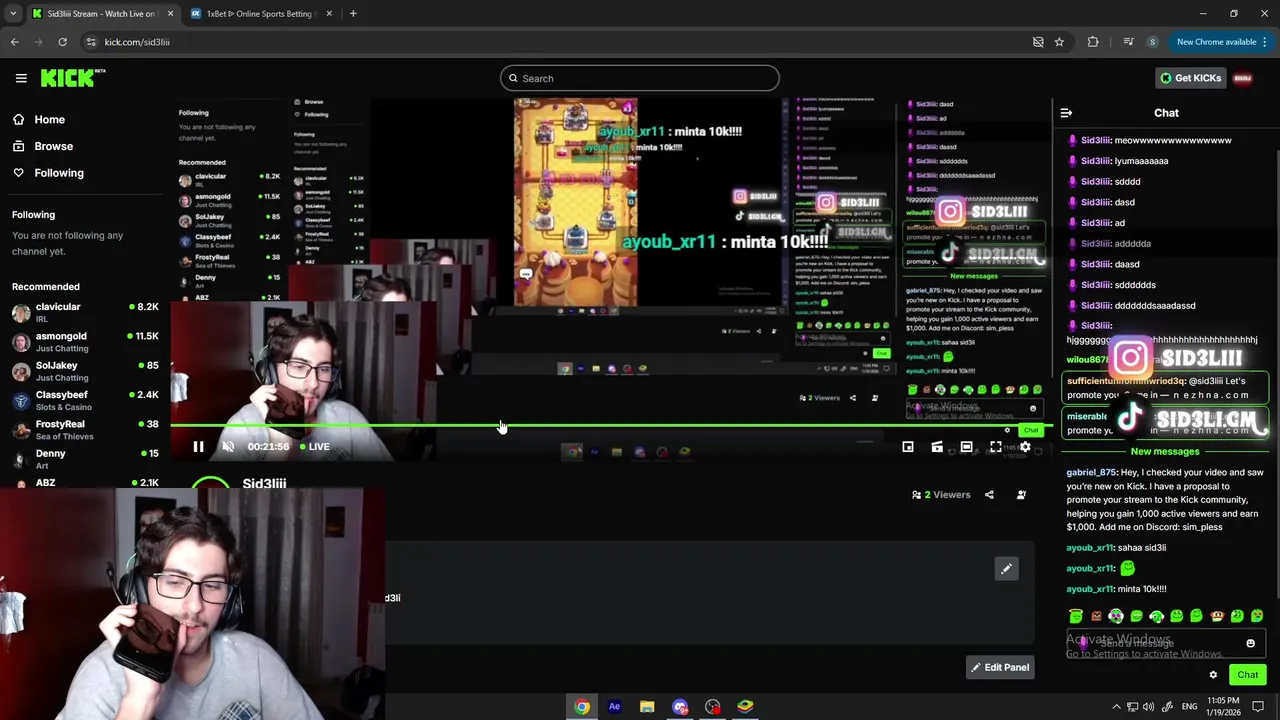1280x720 pixels.
Task: Select the angry brown face emote
Action: tap(1096, 616)
